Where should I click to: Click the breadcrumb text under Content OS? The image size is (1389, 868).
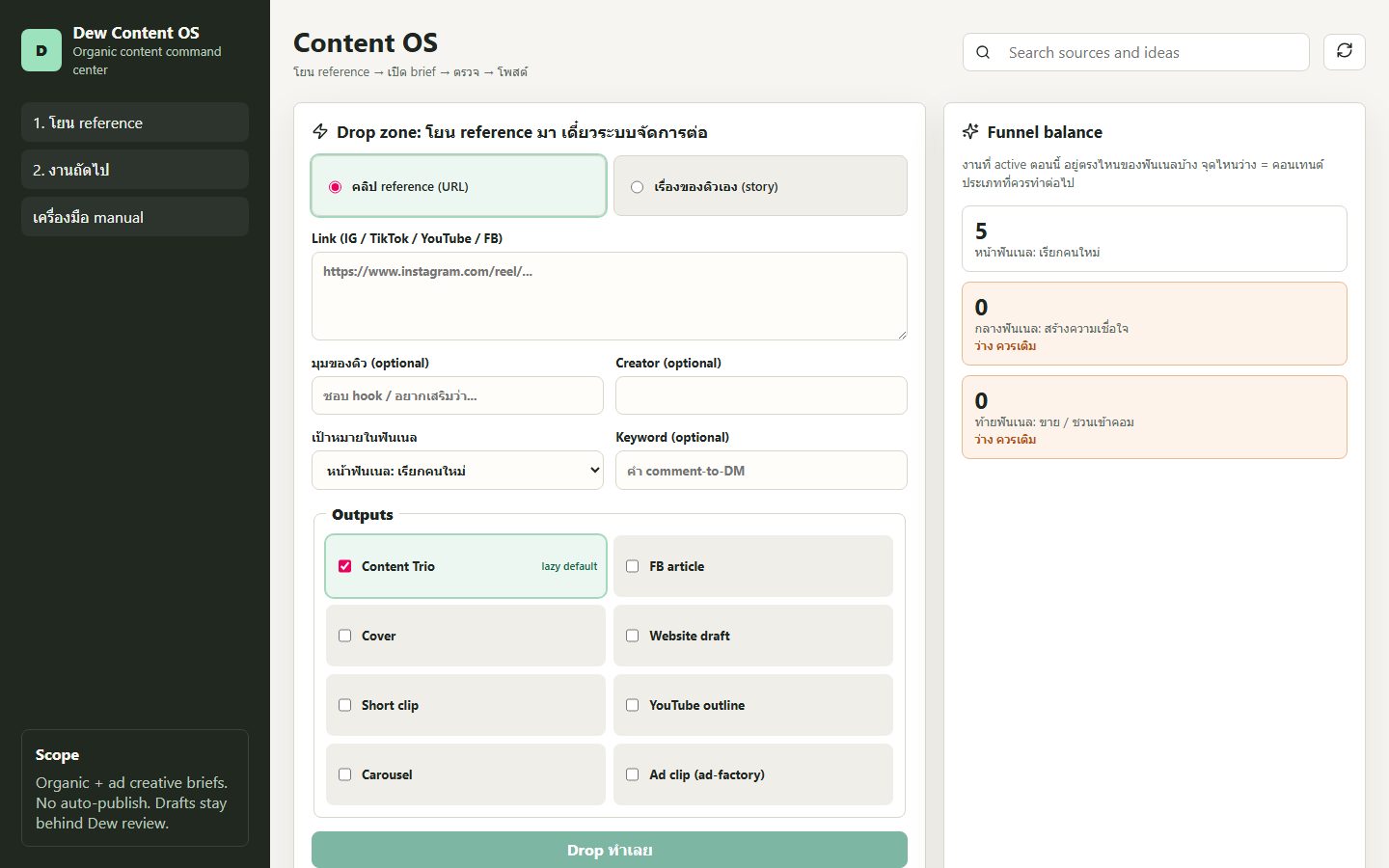coord(410,72)
